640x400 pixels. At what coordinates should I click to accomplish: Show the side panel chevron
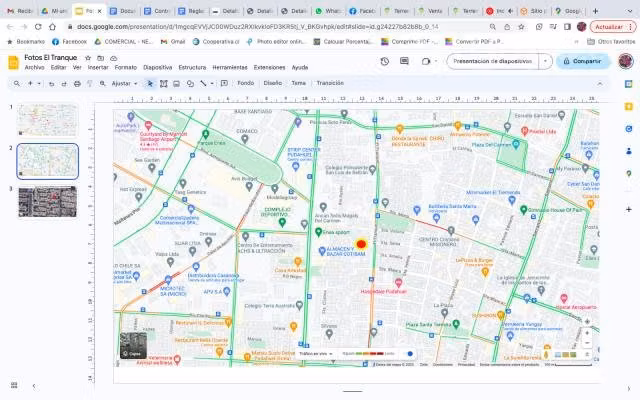tap(629, 388)
